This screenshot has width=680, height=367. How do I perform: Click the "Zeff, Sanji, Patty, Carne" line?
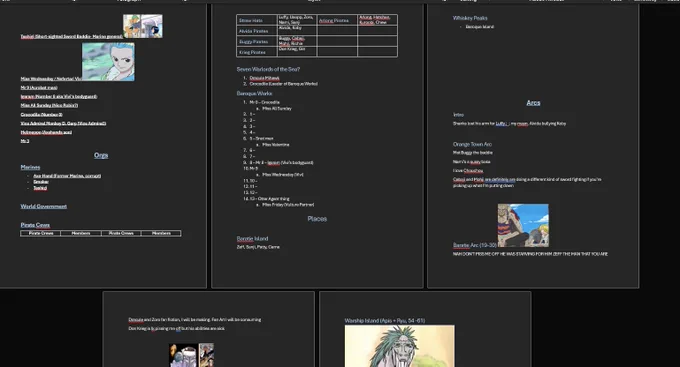[x=258, y=247]
